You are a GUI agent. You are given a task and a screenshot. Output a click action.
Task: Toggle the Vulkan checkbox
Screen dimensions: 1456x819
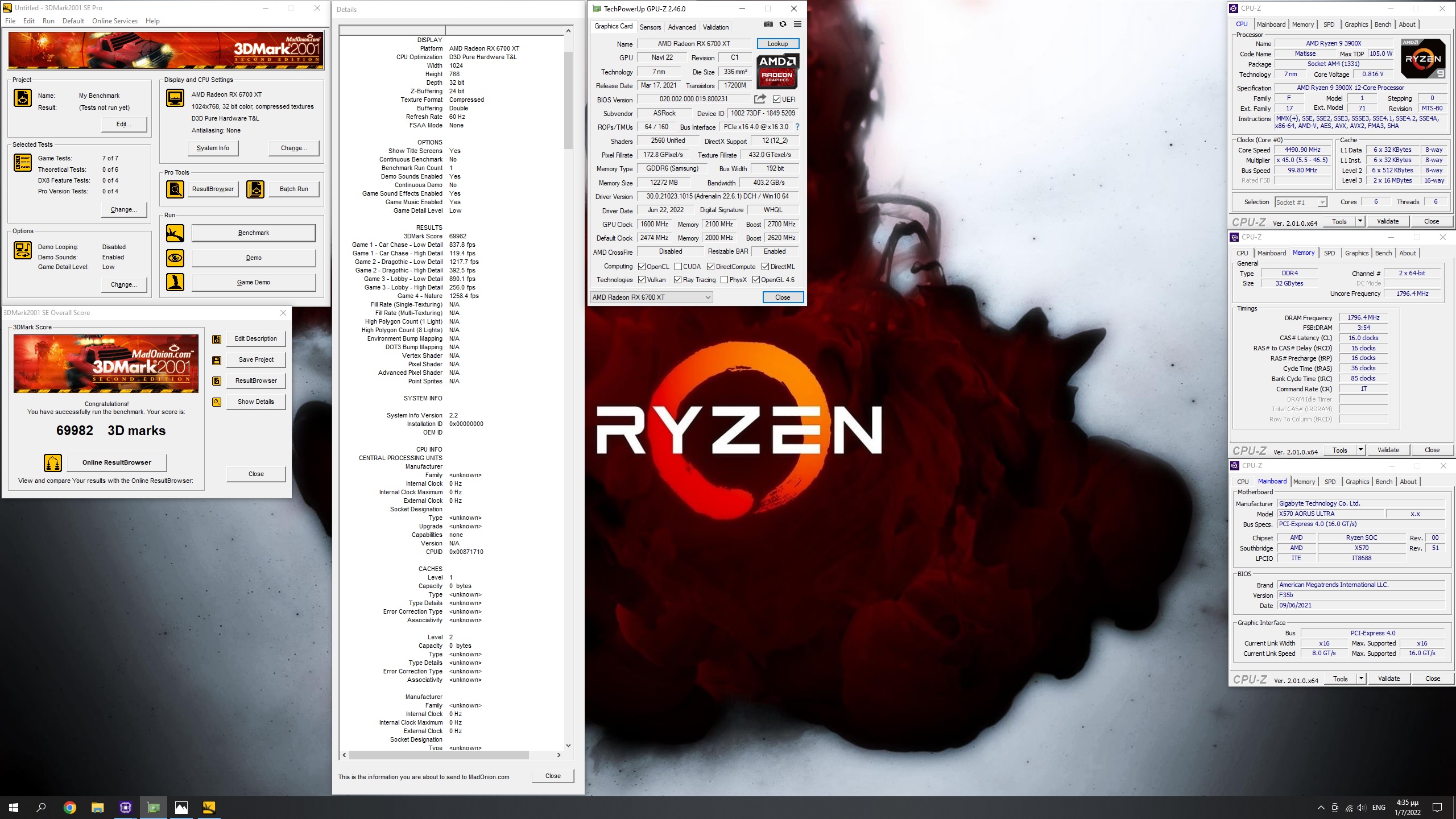coord(642,280)
